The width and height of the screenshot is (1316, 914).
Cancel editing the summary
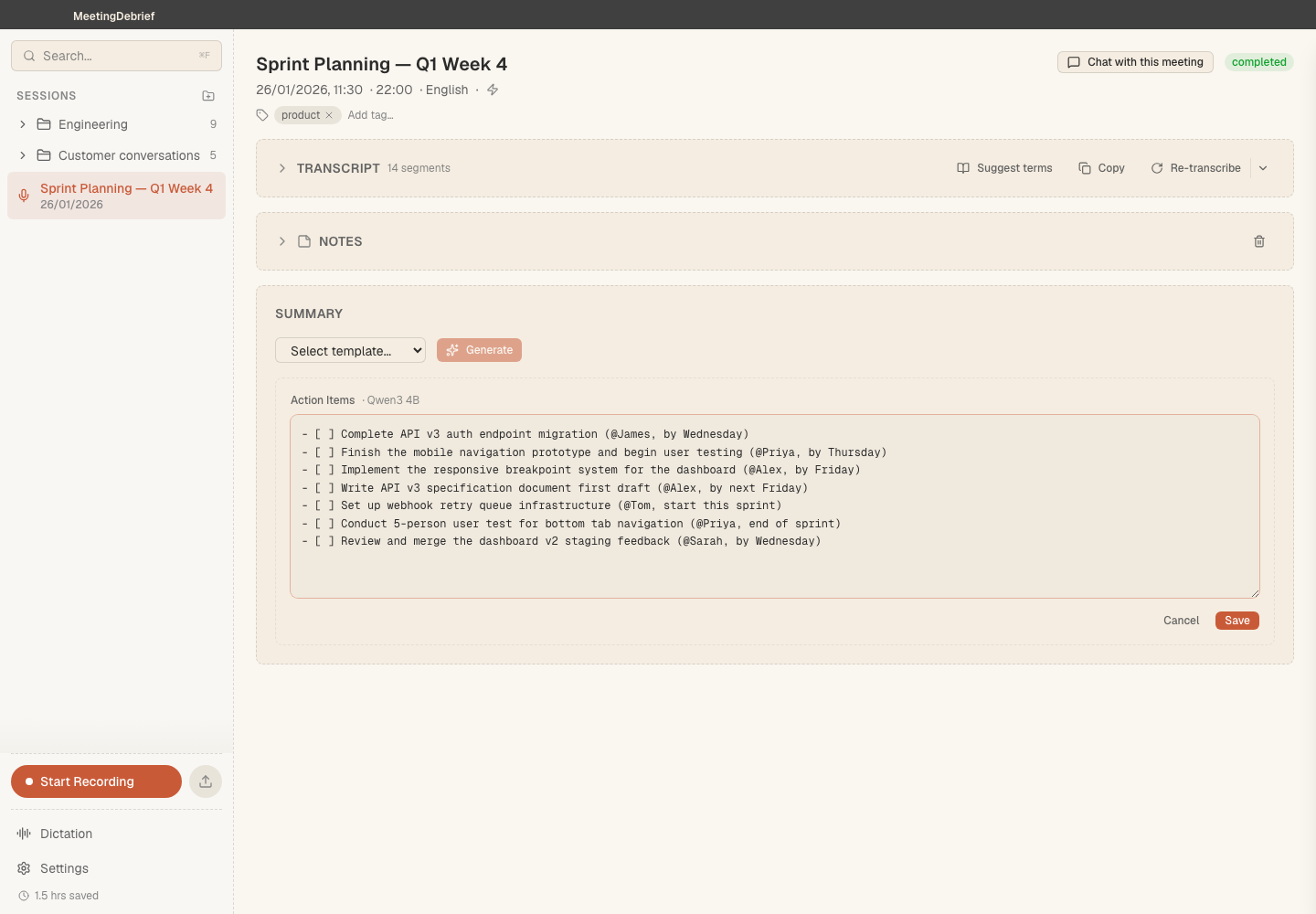coord(1181,621)
